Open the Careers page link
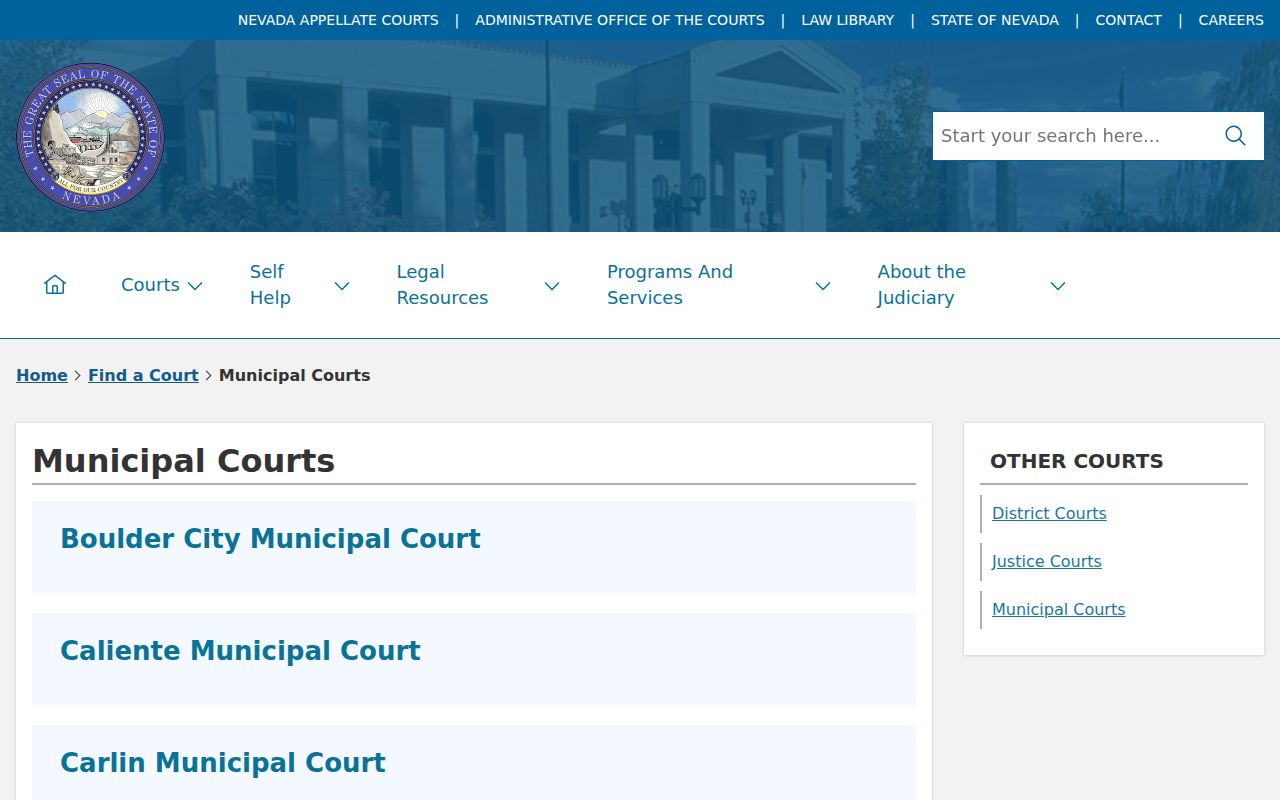Screen dimensions: 1280x800 (x=1231, y=20)
